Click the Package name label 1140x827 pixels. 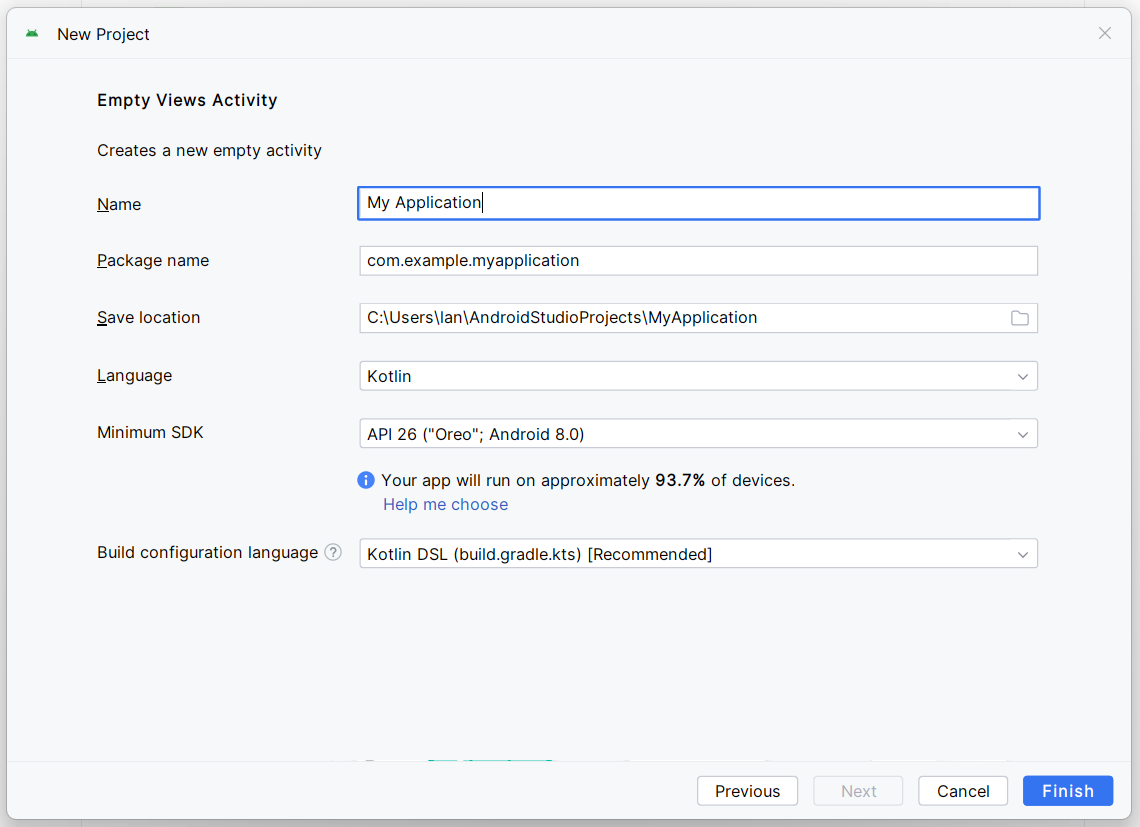click(x=153, y=260)
